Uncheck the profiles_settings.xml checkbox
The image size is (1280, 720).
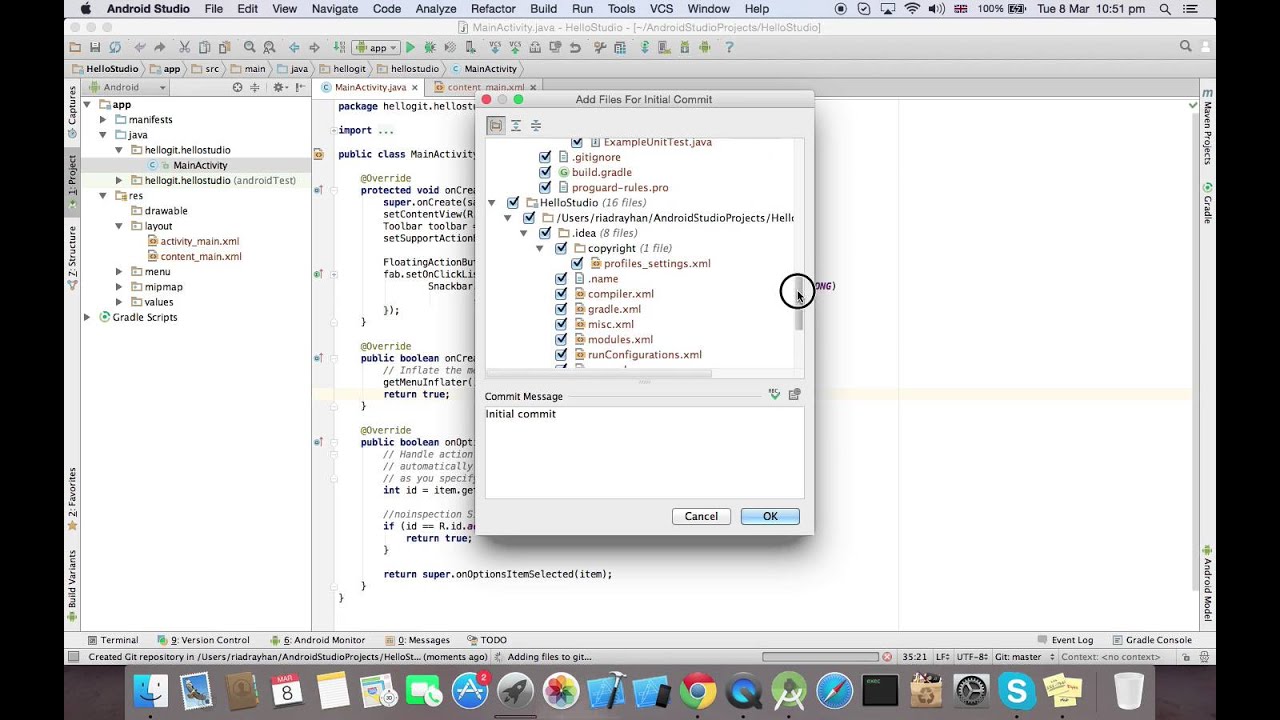(577, 263)
